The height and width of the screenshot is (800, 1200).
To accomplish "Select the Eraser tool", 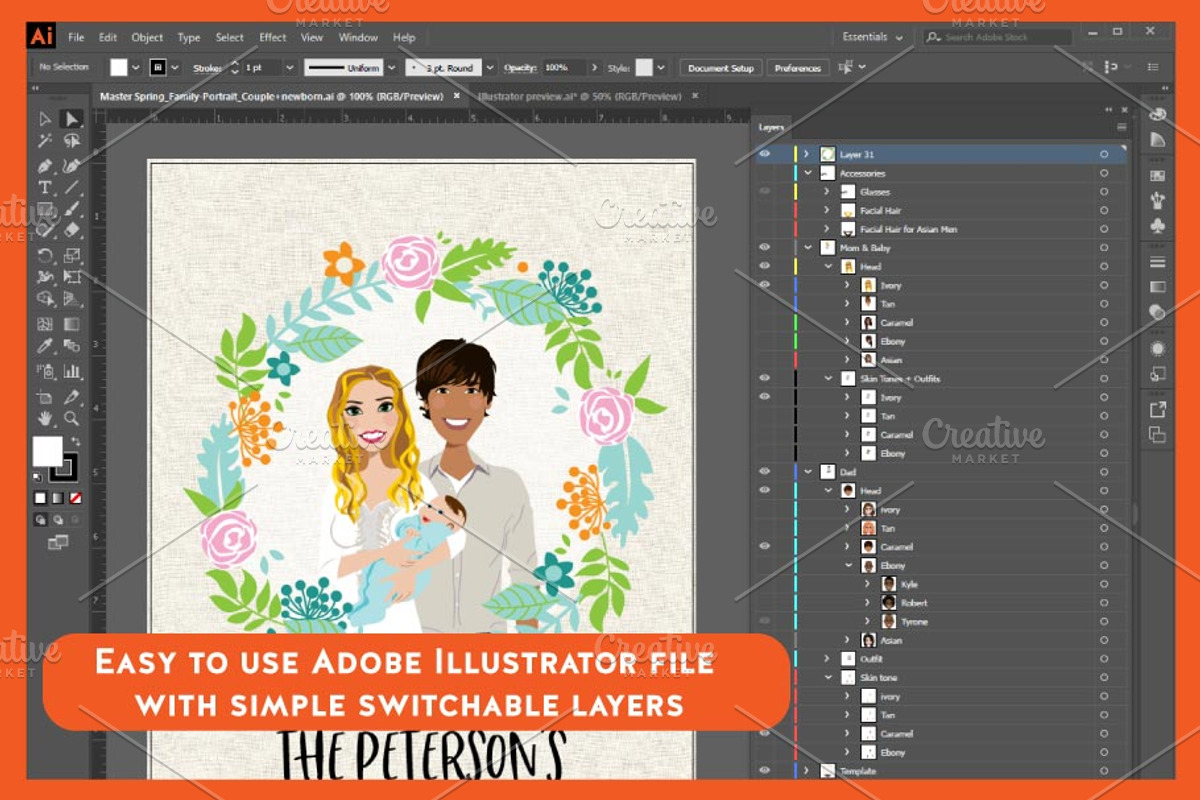I will (71, 231).
